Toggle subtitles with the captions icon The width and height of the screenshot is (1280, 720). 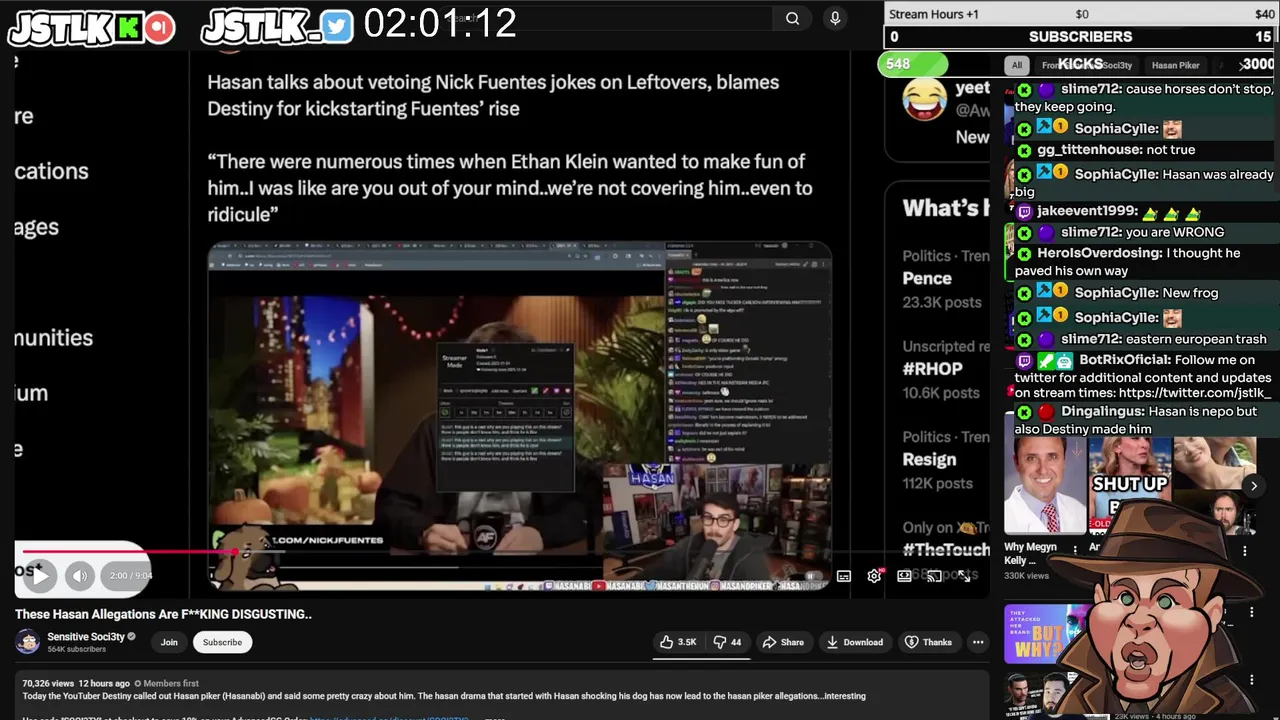pos(843,576)
